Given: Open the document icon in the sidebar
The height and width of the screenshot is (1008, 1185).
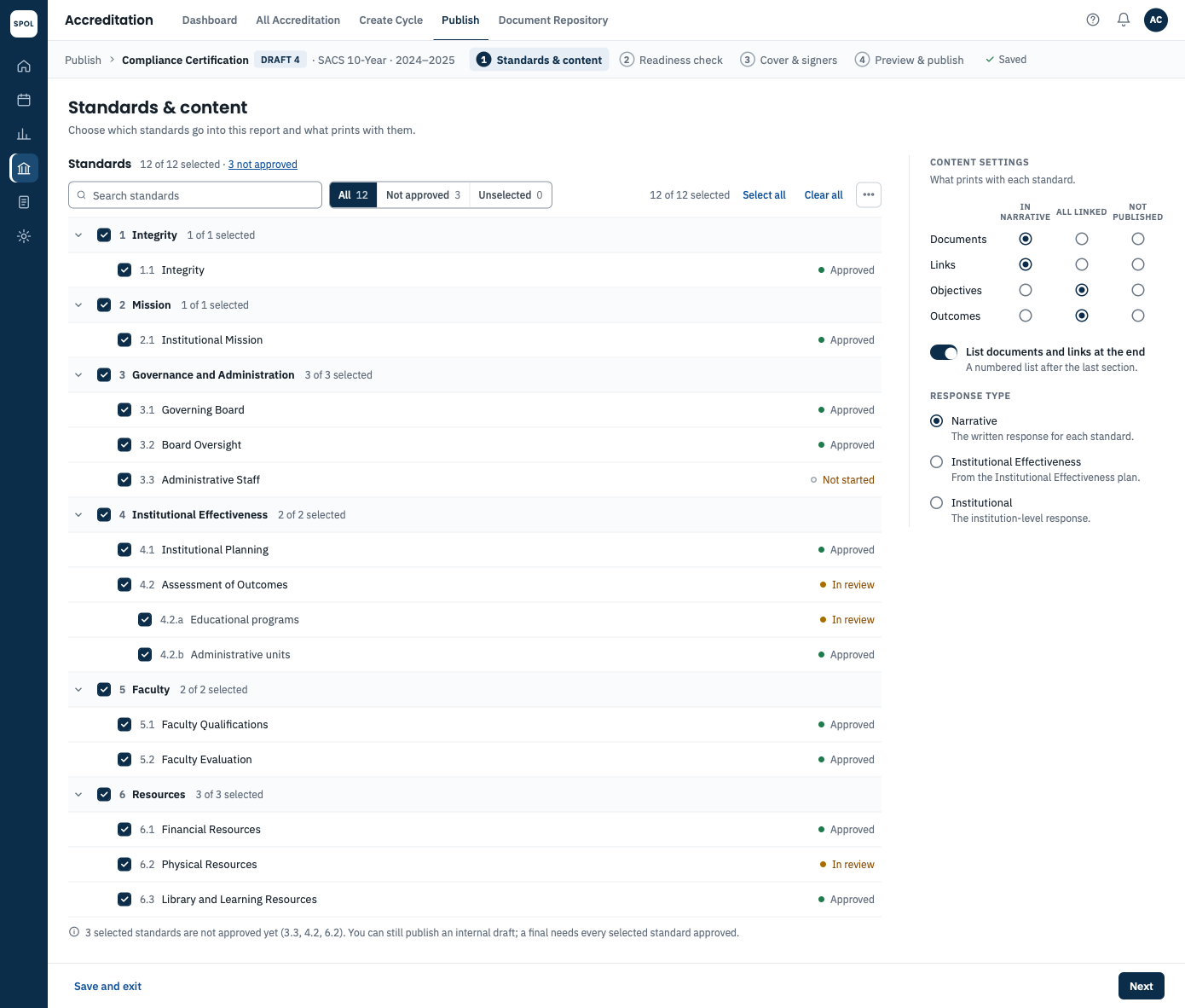Looking at the screenshot, I should 24,202.
